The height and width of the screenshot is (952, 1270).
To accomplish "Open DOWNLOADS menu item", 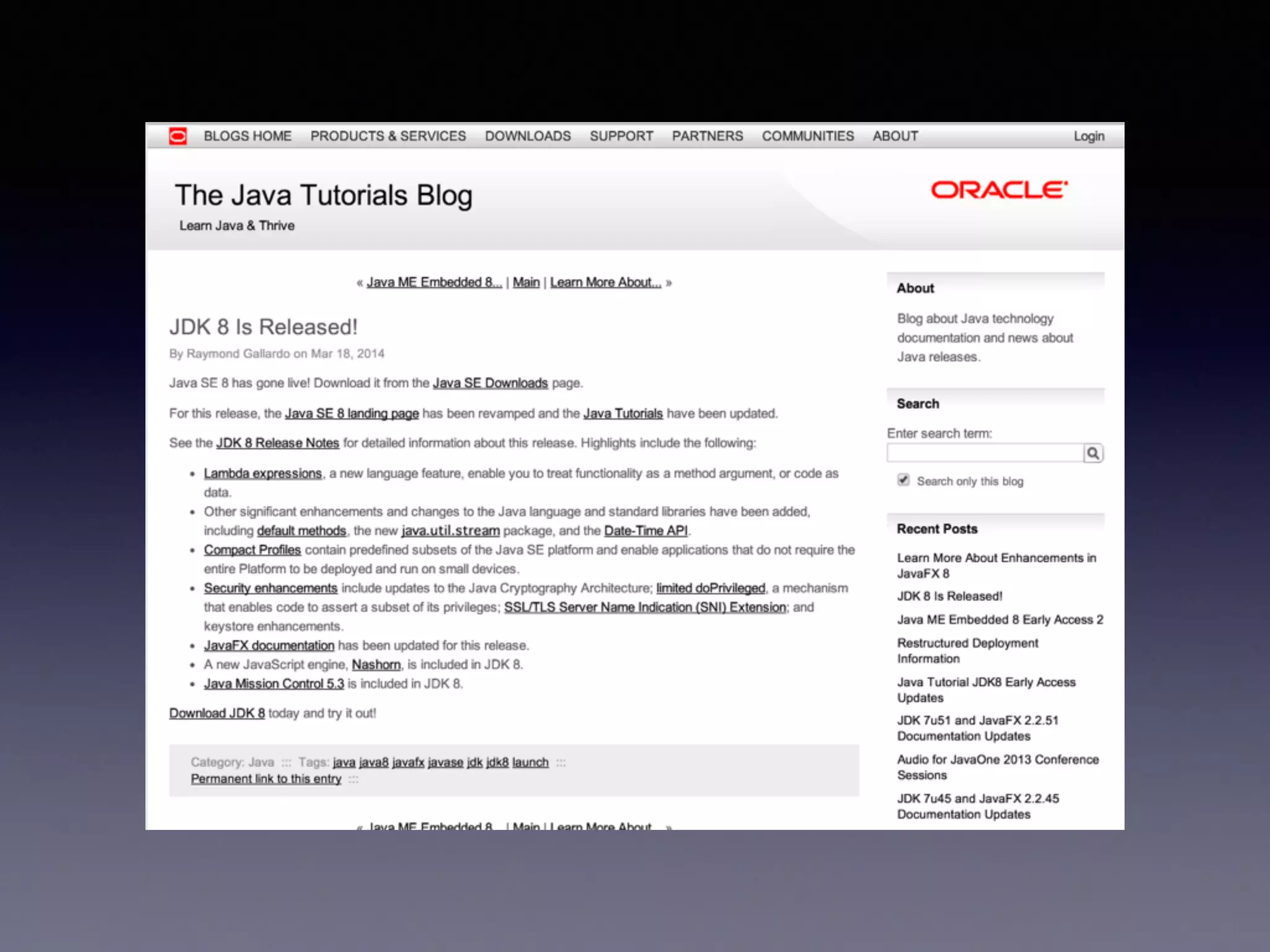I will [x=528, y=136].
